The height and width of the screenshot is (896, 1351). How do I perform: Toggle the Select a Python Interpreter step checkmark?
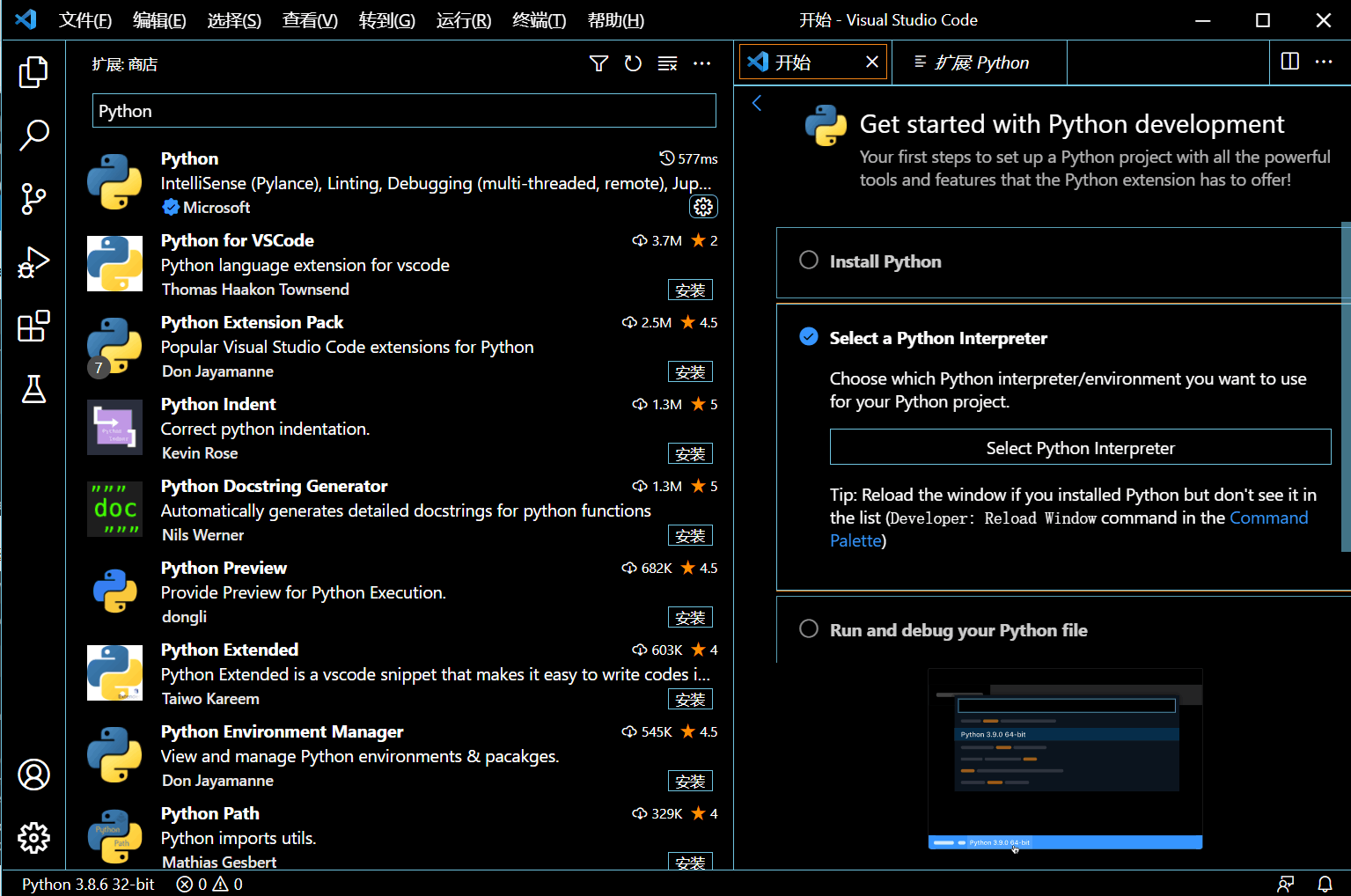pos(809,336)
